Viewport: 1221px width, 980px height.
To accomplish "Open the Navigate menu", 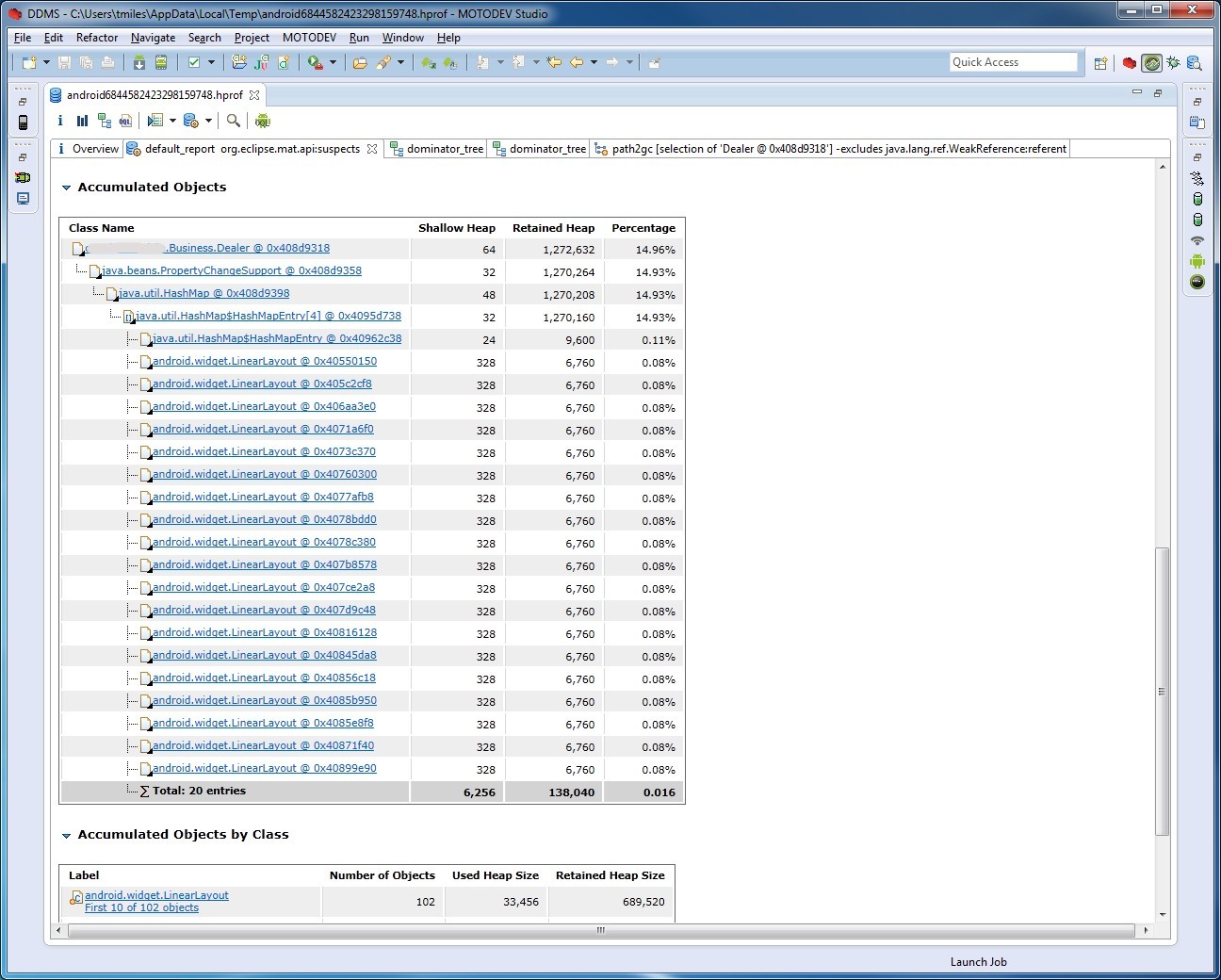I will coord(153,38).
